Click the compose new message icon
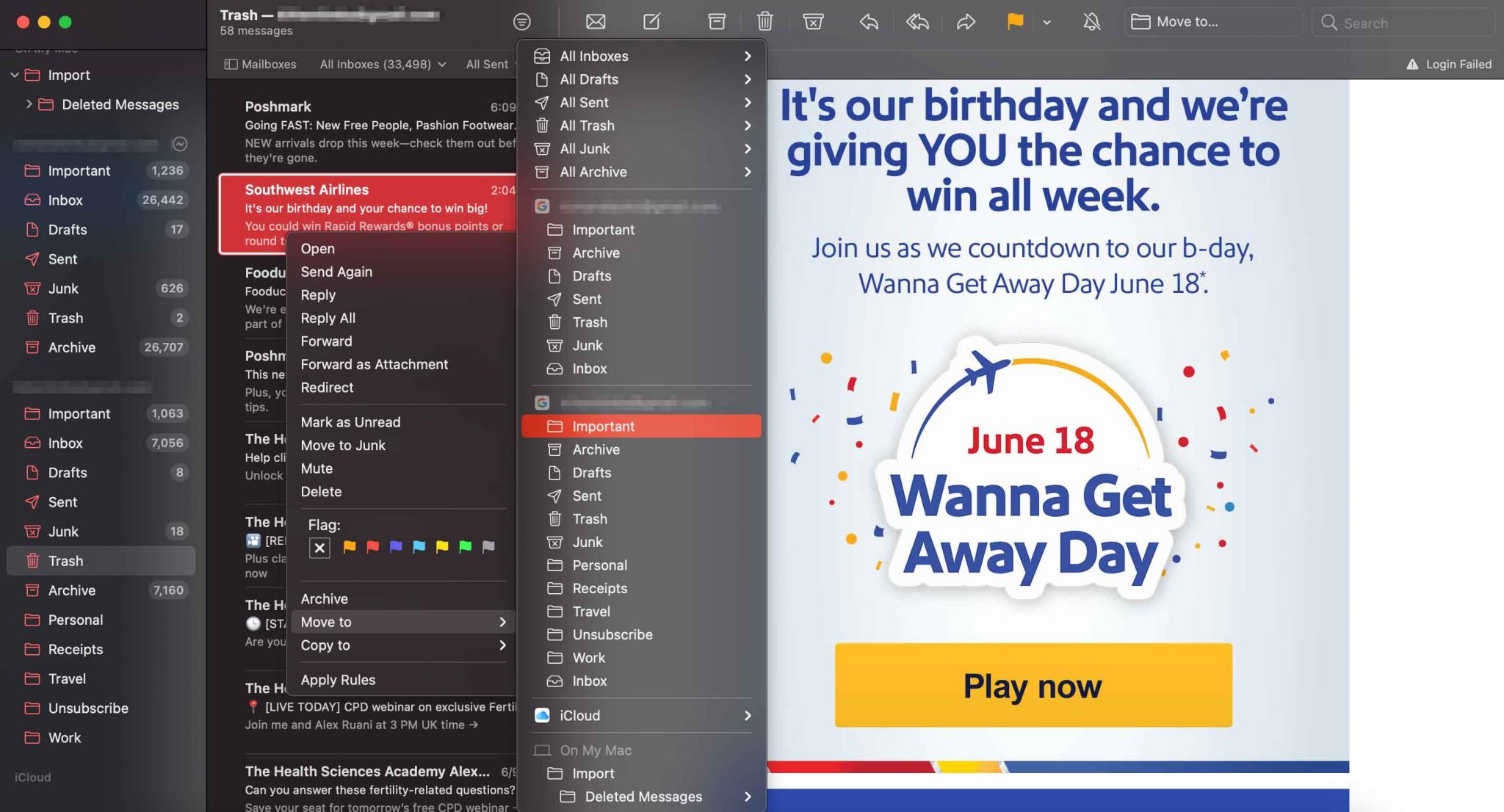 651,22
